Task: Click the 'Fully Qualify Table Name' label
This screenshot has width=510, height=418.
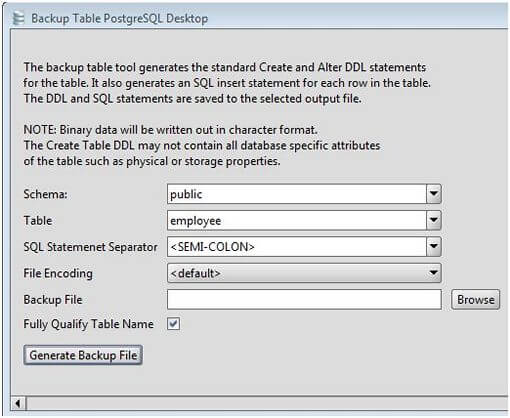Action: pos(88,324)
